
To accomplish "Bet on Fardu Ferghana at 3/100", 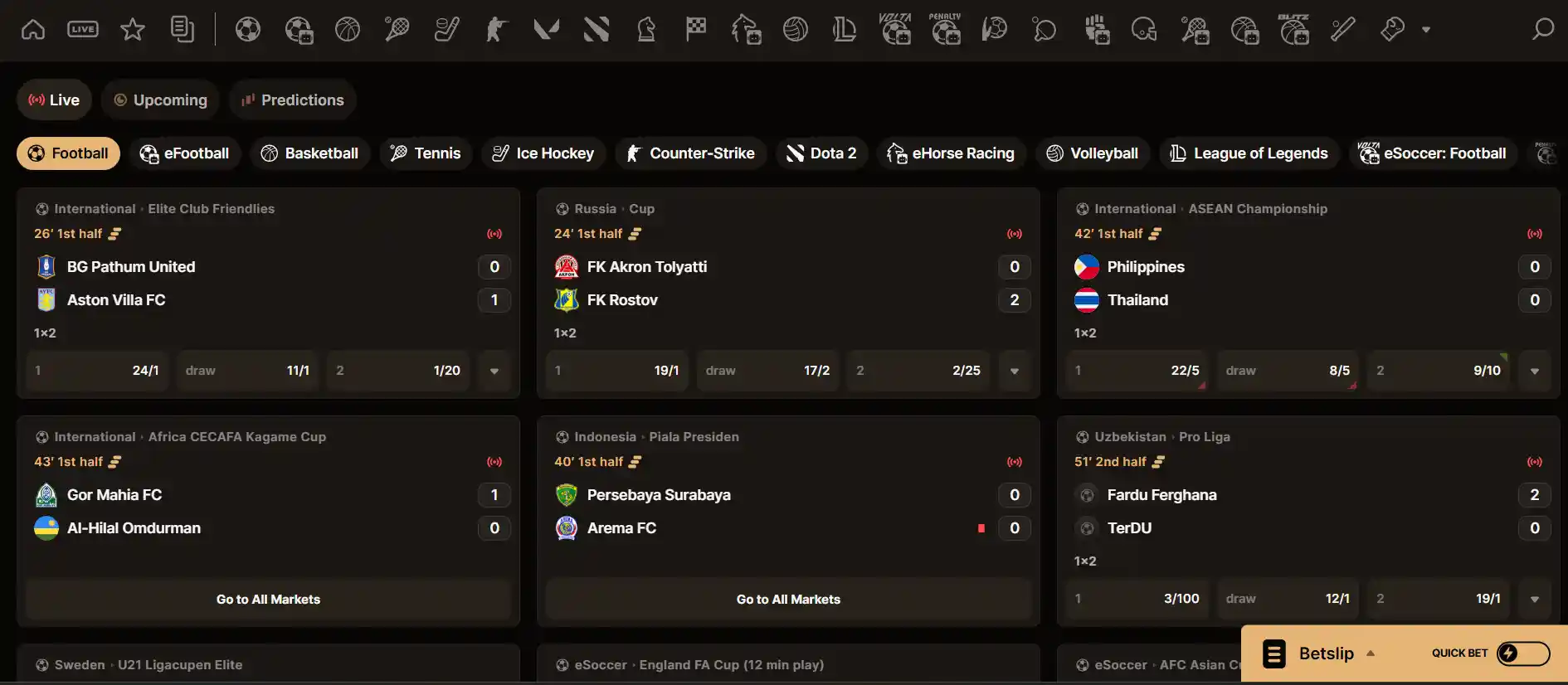I will pos(1137,599).
